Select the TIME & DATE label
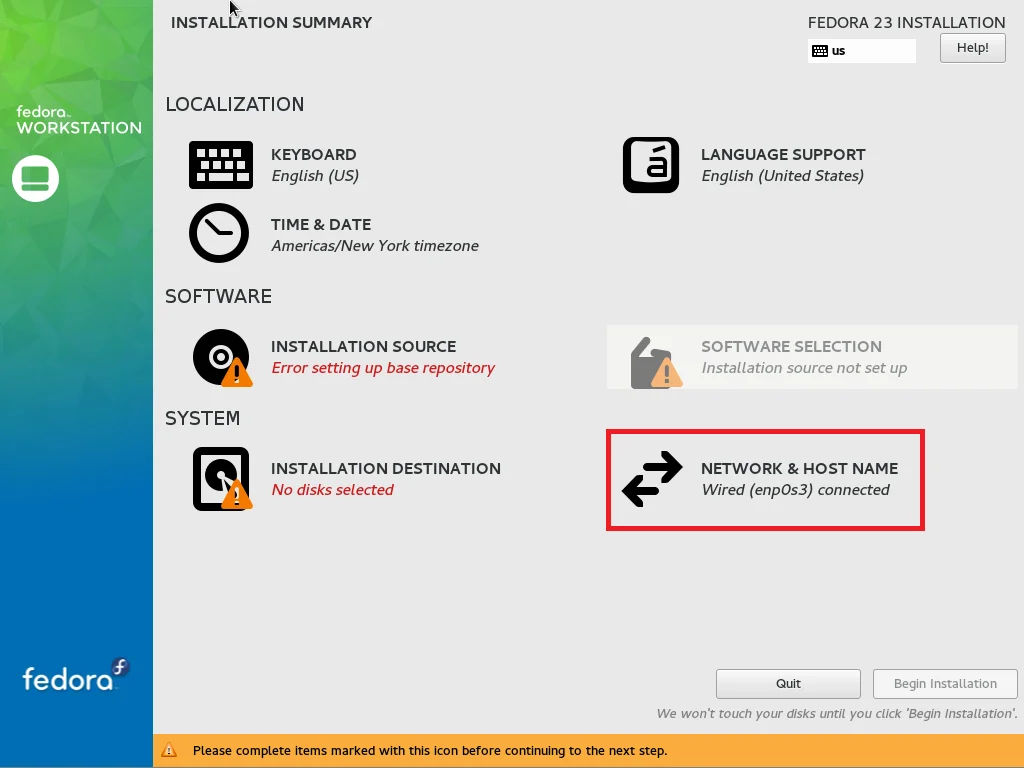 pos(321,225)
